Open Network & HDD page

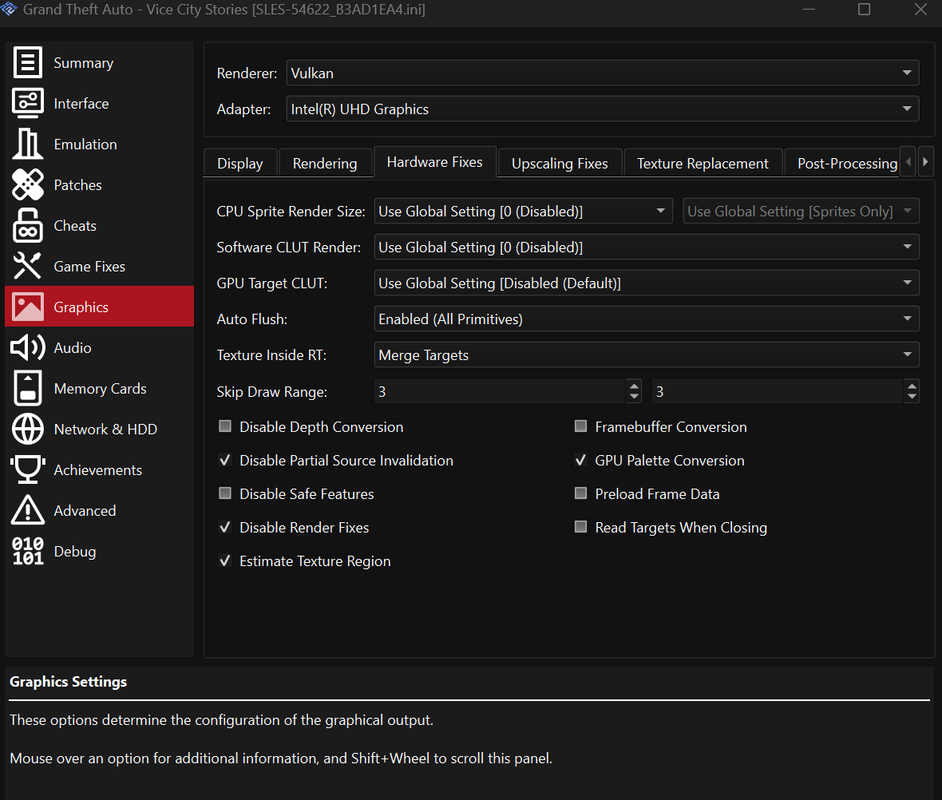pos(99,429)
